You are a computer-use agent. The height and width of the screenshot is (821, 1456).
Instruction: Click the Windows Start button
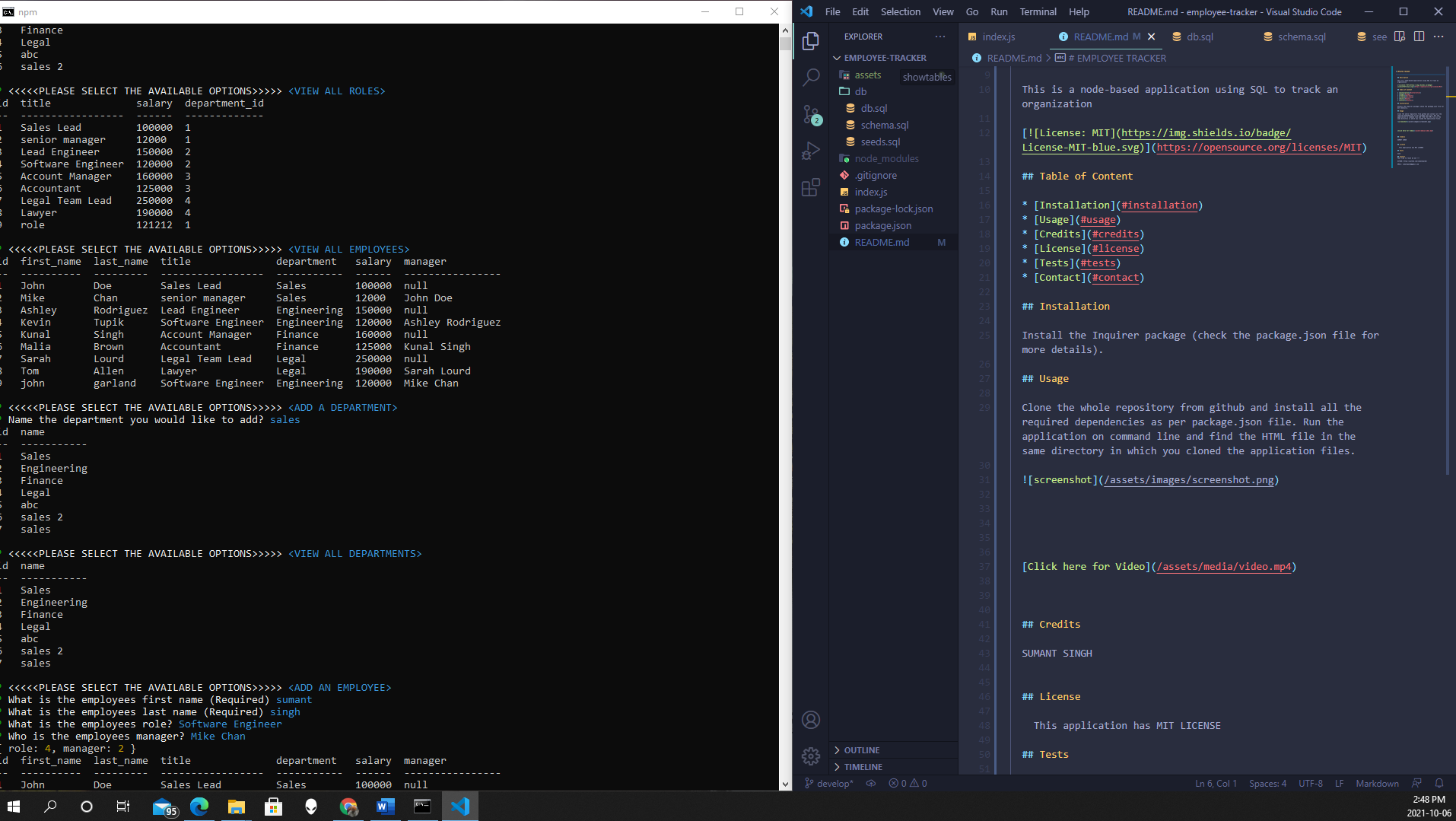[14, 806]
